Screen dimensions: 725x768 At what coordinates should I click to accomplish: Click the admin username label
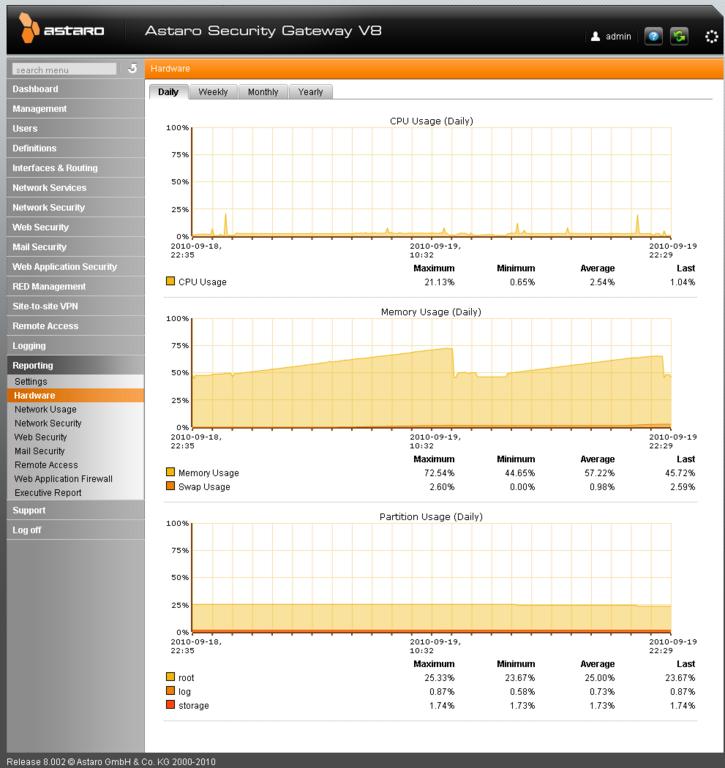[618, 37]
